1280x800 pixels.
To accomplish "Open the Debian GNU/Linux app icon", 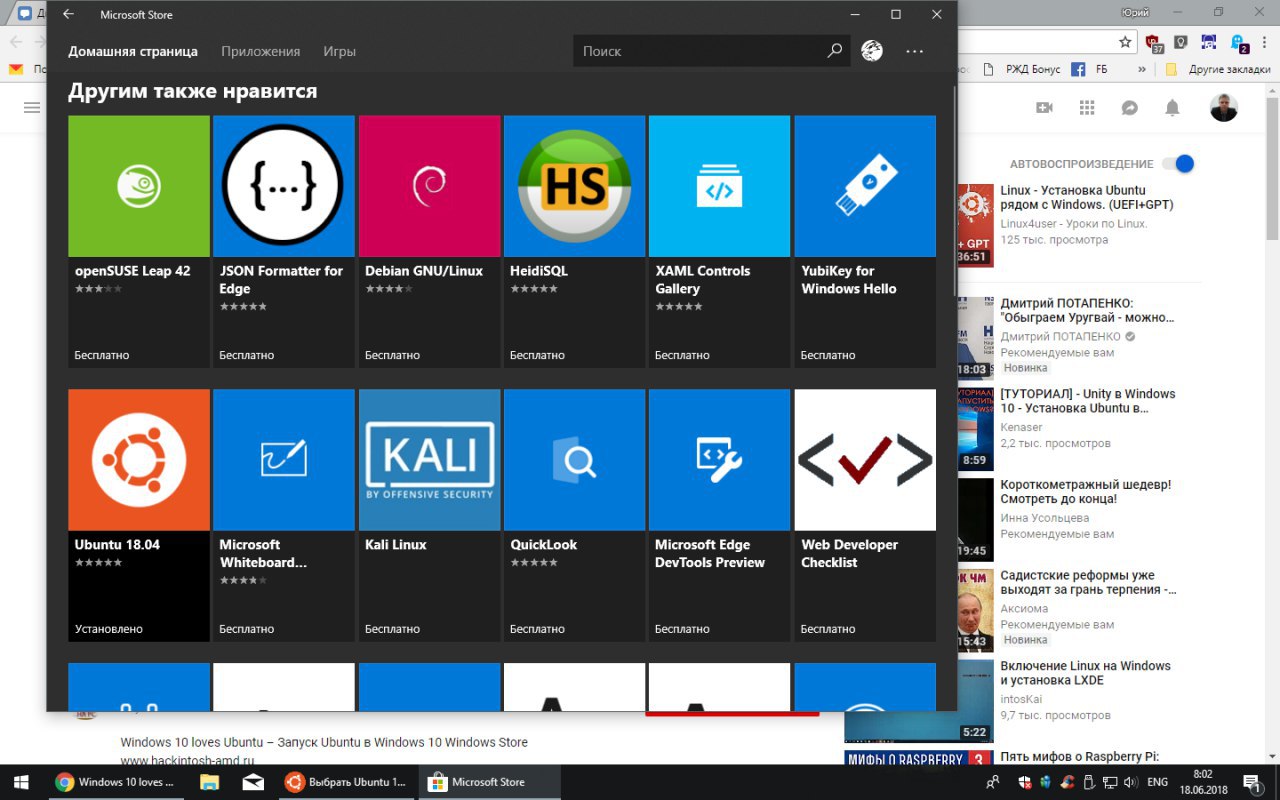I will click(x=429, y=186).
